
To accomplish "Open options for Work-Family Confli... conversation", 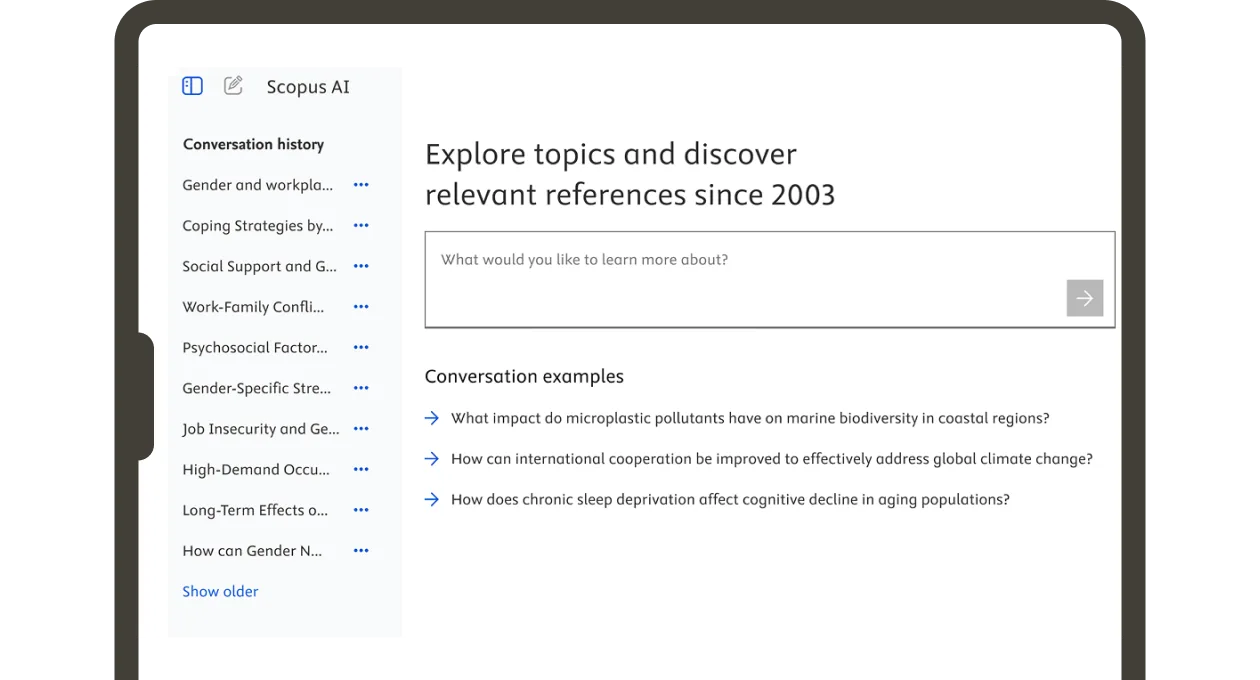I will tap(361, 307).
